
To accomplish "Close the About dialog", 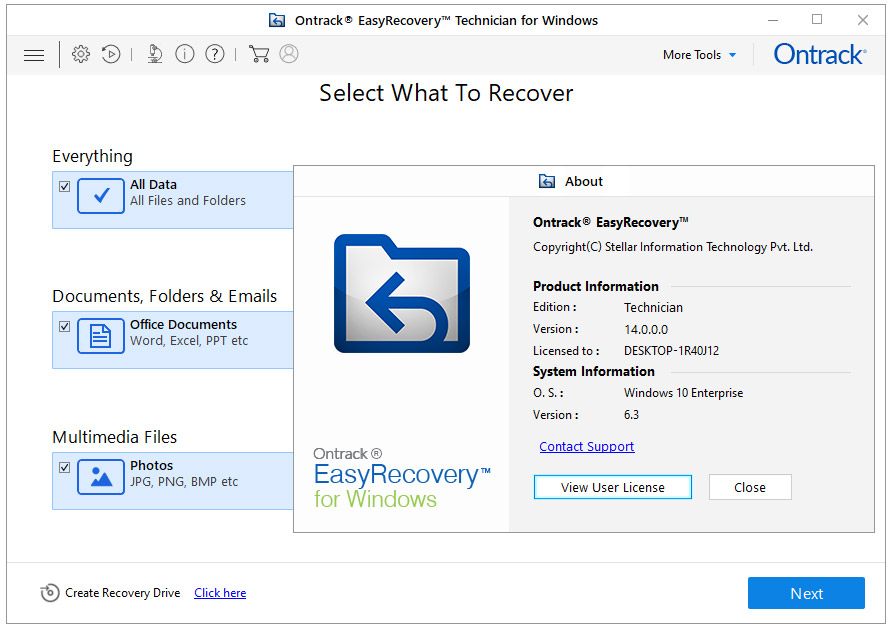I will pos(750,487).
